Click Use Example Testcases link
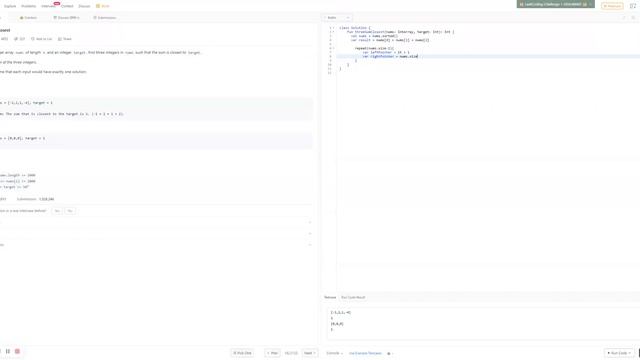Screen dimensions: 640x360 coord(365,353)
